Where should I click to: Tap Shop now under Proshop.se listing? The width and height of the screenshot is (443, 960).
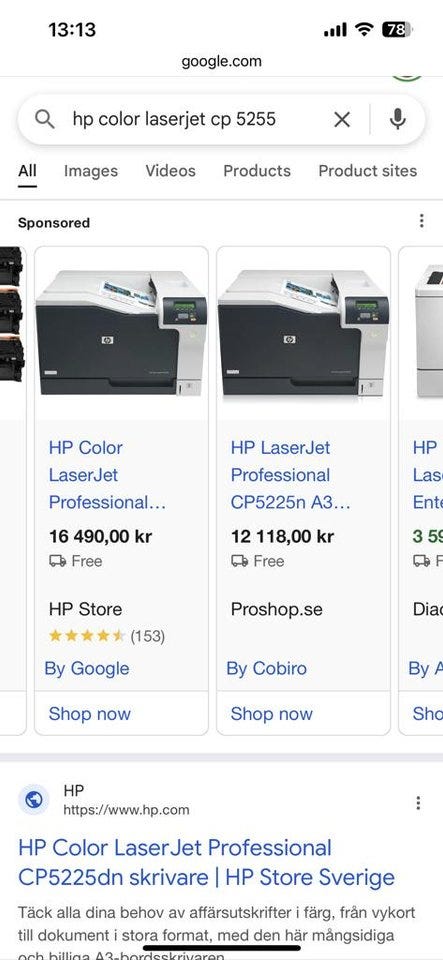click(272, 713)
